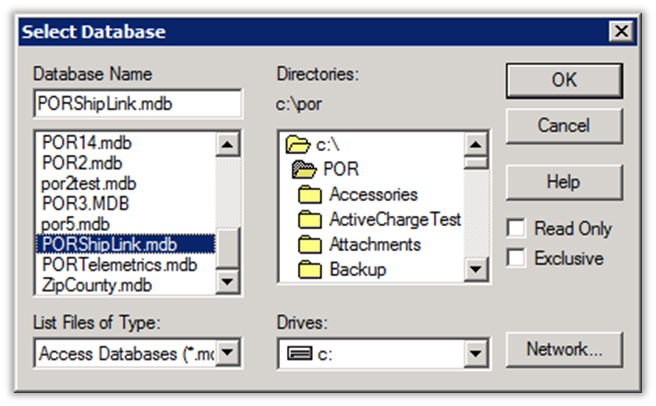Click the Backup folder icon
Screen dimensions: 656x406
pos(311,269)
